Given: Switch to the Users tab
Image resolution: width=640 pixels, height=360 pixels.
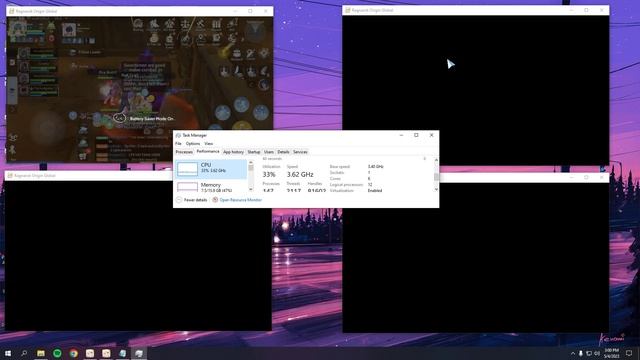Looking at the screenshot, I should pyautogui.click(x=269, y=152).
